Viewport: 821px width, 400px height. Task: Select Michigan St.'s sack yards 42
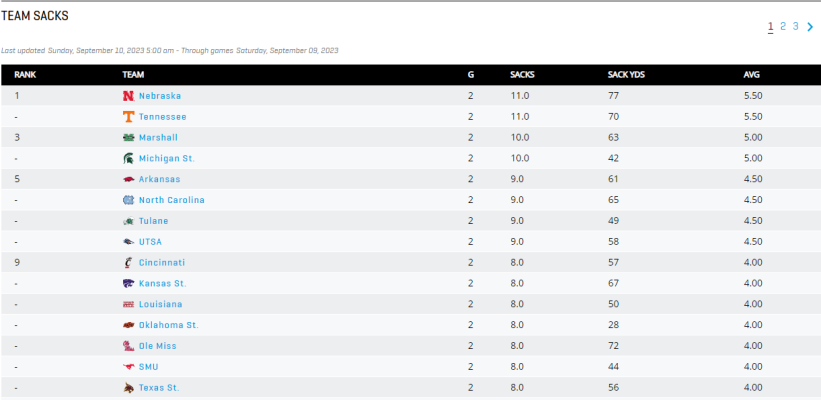pos(613,158)
